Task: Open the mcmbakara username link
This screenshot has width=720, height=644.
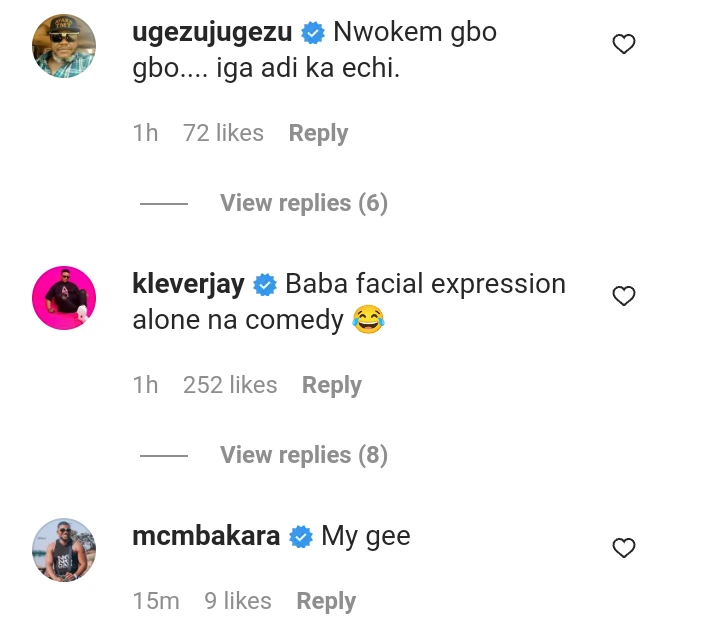Action: tap(206, 536)
